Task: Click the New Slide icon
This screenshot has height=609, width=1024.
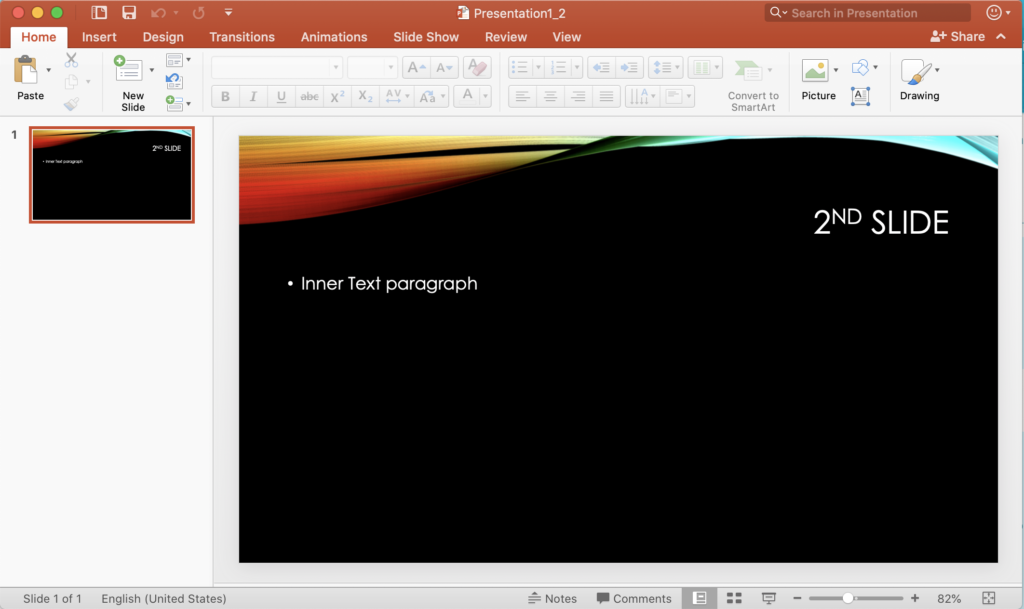Action: (x=127, y=69)
